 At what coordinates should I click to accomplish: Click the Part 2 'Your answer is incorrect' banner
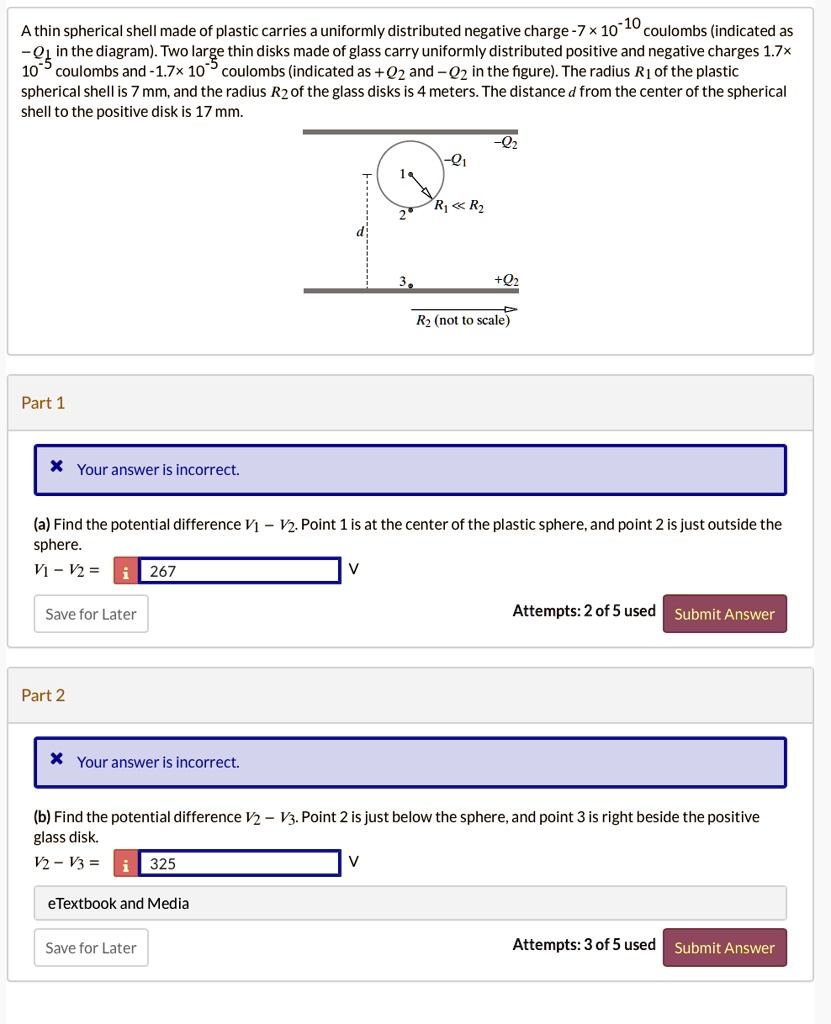click(x=410, y=762)
